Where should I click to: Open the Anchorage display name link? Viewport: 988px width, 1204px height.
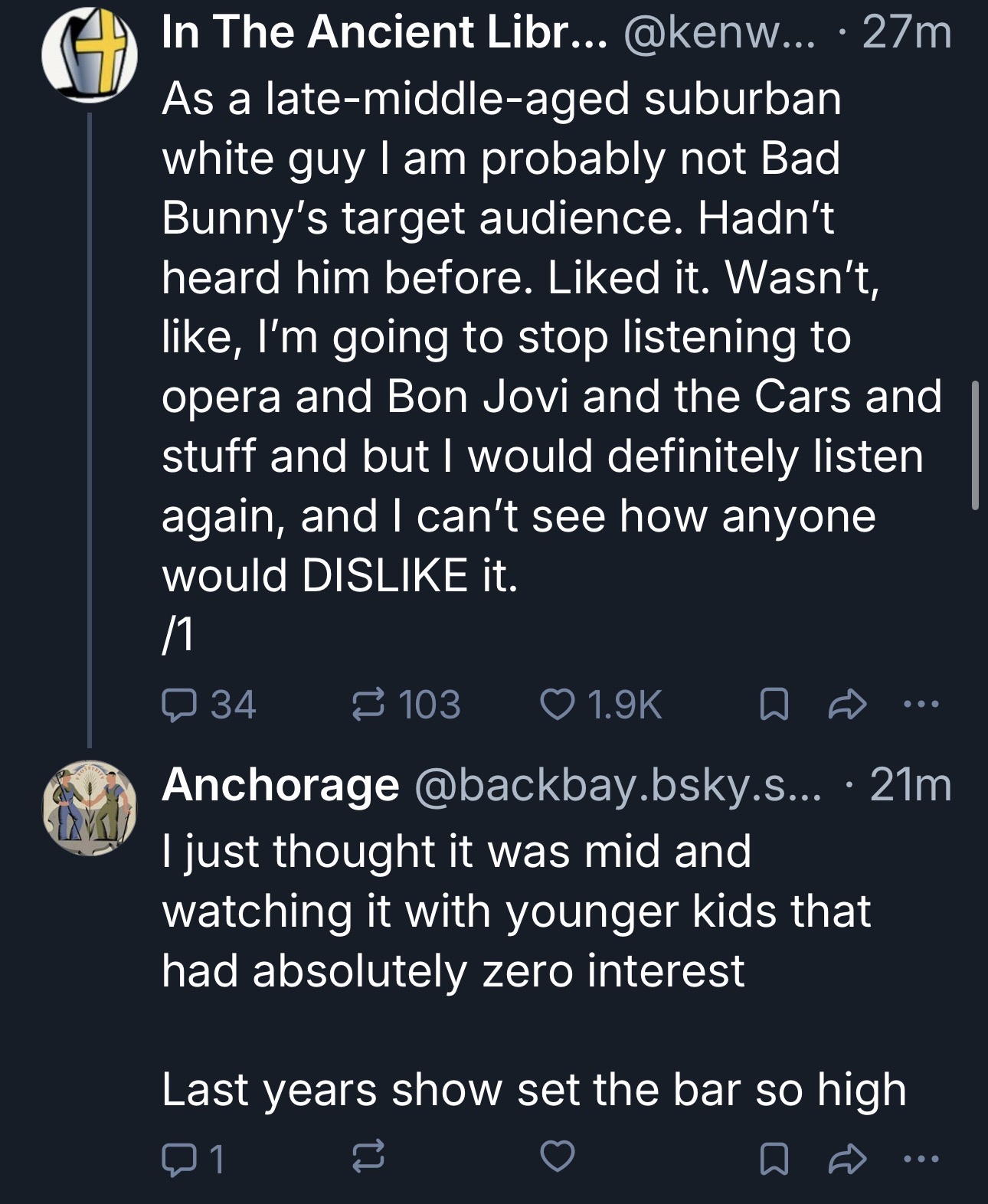280,784
